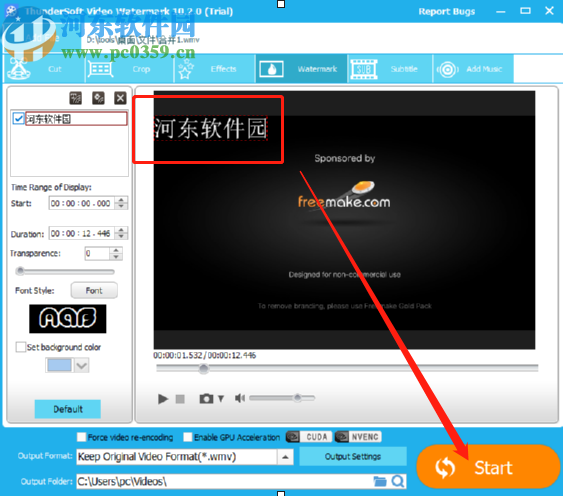563x496 pixels.
Task: Decrease Transparence with the down arrow
Action: pos(116,257)
